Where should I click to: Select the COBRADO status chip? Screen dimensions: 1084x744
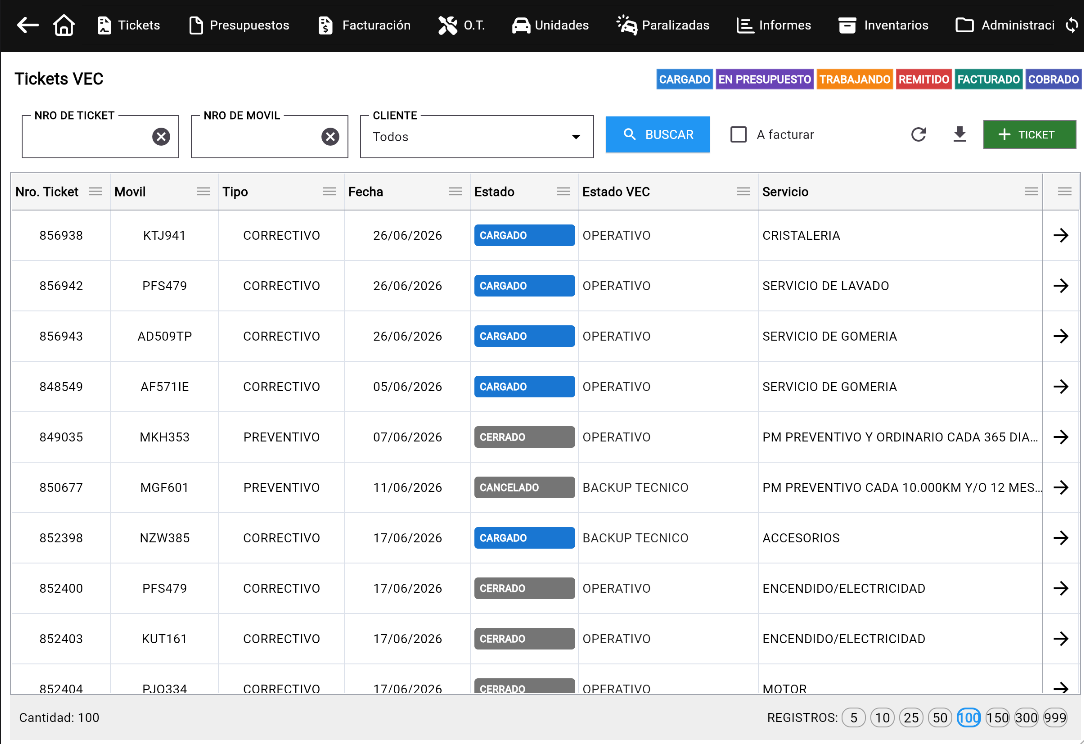click(1053, 79)
